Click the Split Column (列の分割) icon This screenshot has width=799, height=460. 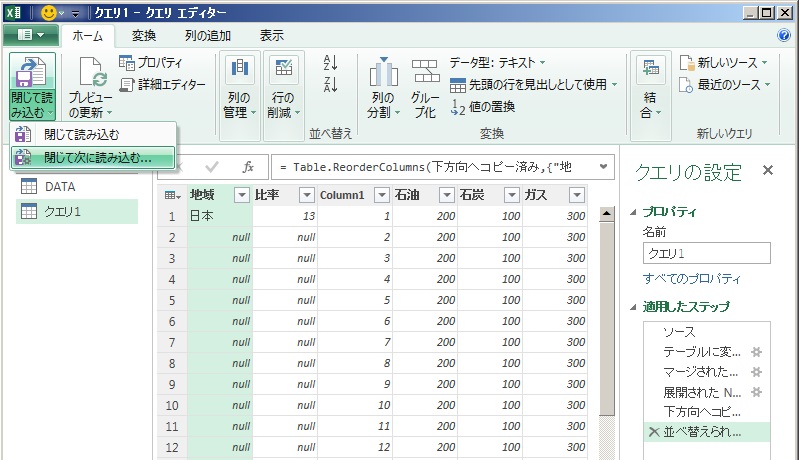click(383, 72)
